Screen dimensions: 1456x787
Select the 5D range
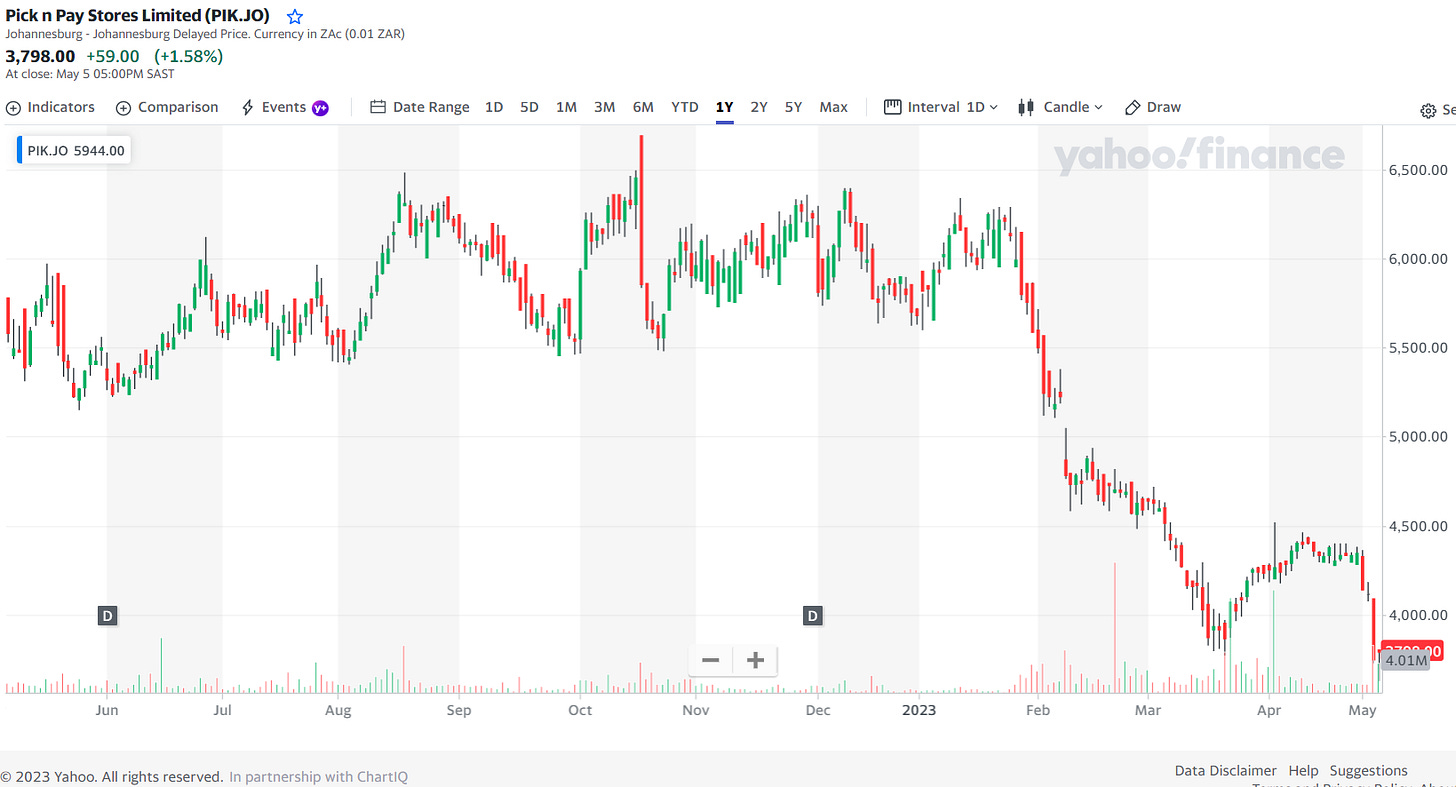529,107
